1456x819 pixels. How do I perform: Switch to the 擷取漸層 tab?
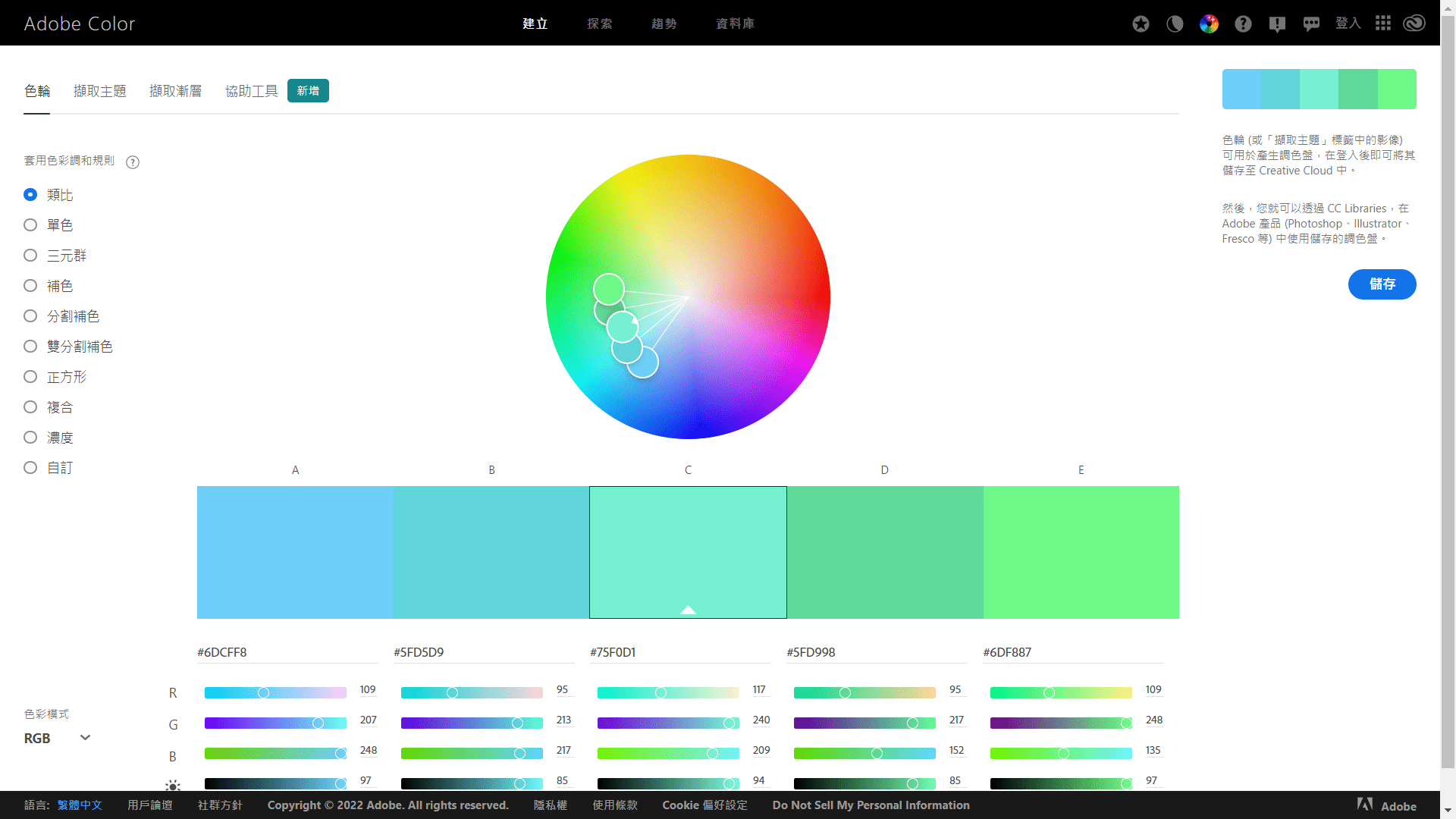[x=176, y=91]
